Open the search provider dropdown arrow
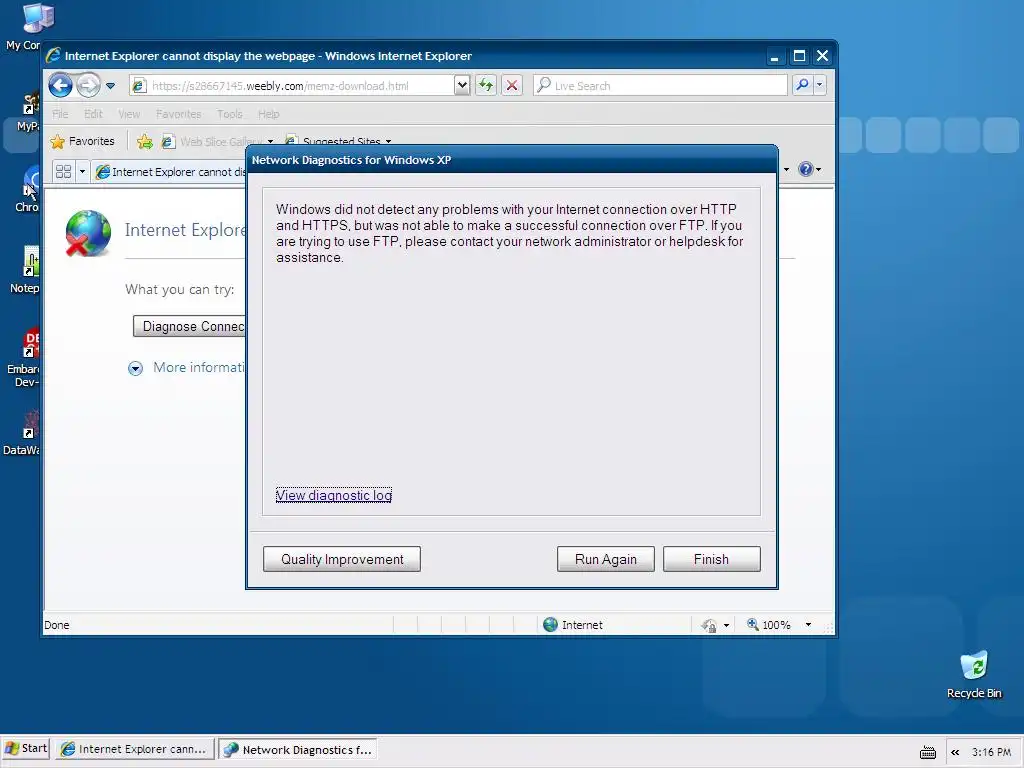The image size is (1024, 768). pyautogui.click(x=820, y=85)
